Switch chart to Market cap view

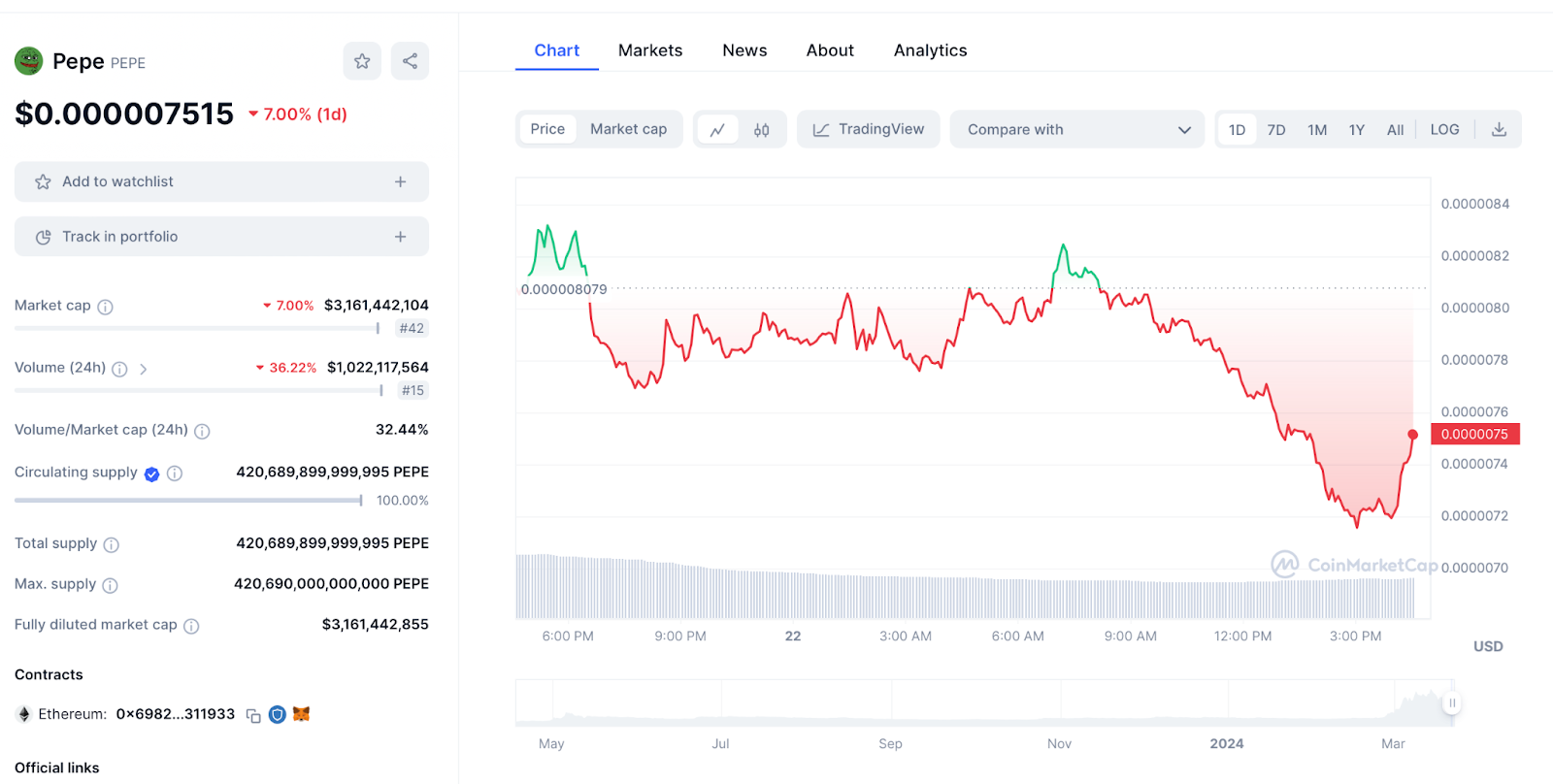coord(628,129)
